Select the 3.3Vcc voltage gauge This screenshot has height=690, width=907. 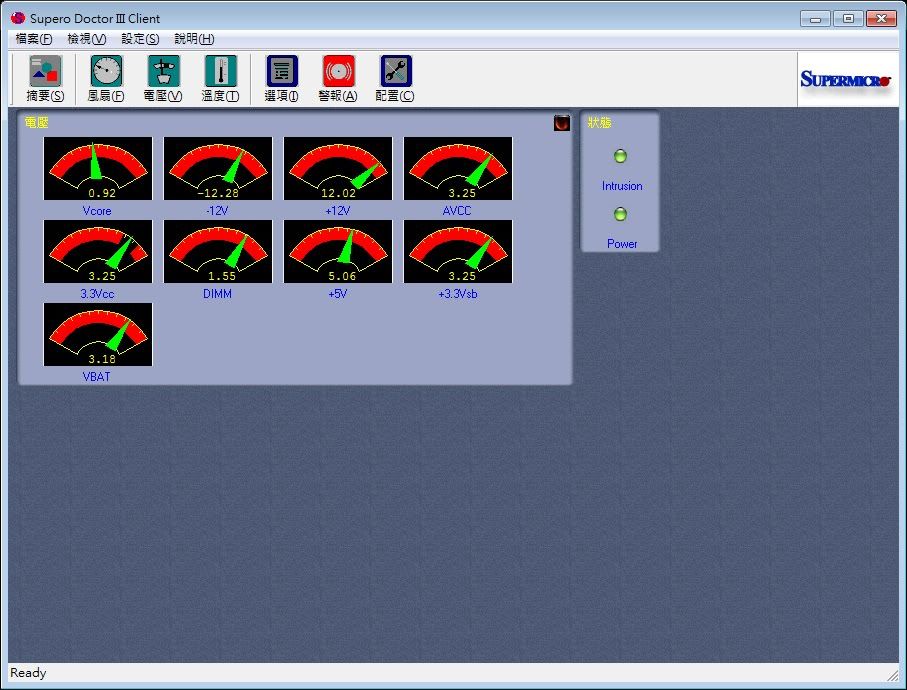tap(98, 252)
